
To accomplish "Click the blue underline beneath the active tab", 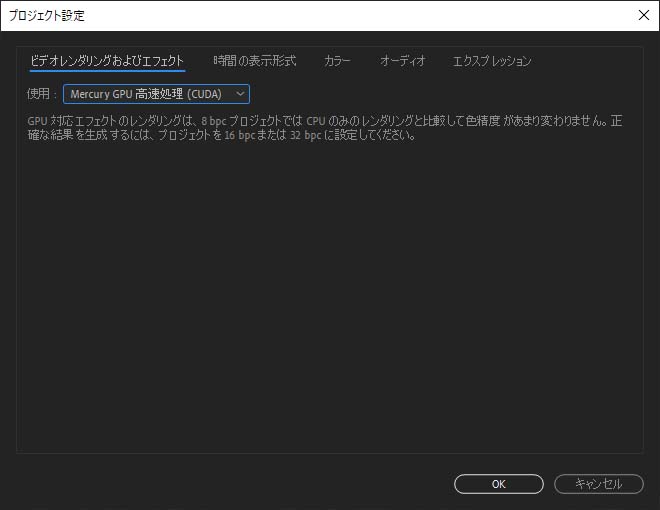I will pyautogui.click(x=107, y=71).
